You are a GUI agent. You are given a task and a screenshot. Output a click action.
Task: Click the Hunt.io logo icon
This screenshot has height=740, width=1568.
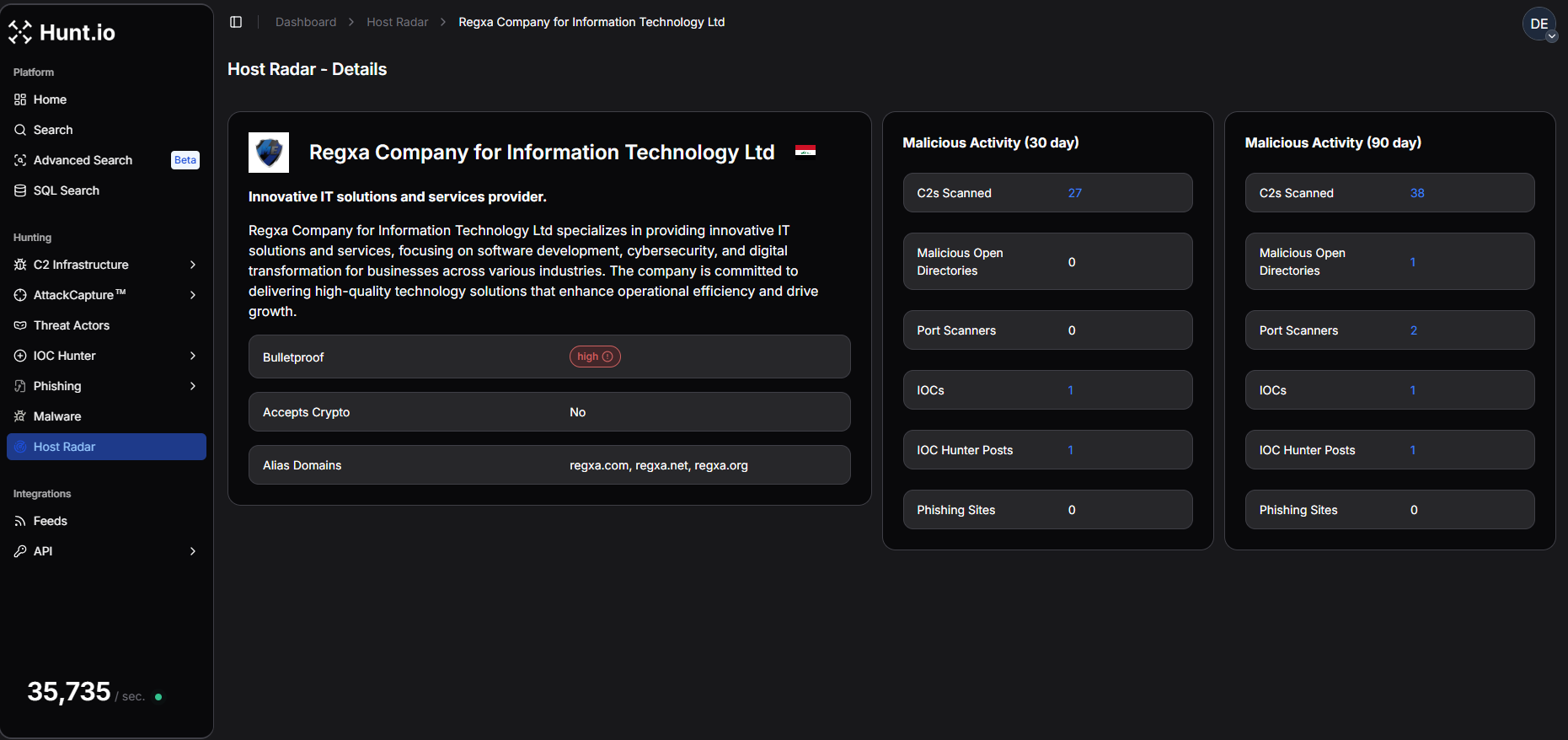(x=20, y=32)
